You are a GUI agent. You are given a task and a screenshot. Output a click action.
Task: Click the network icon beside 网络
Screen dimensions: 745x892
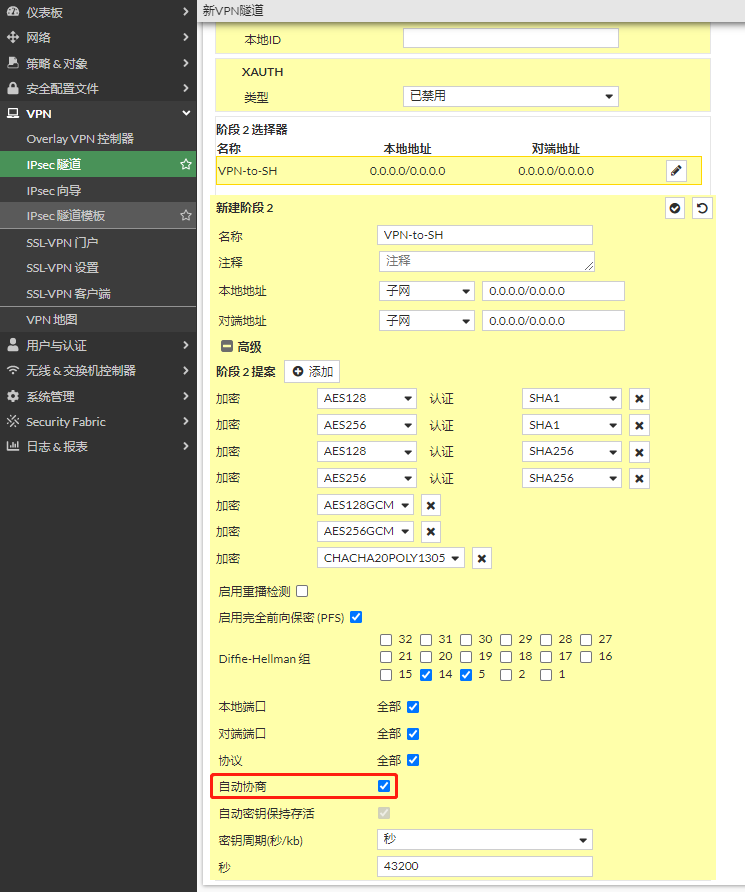point(13,38)
